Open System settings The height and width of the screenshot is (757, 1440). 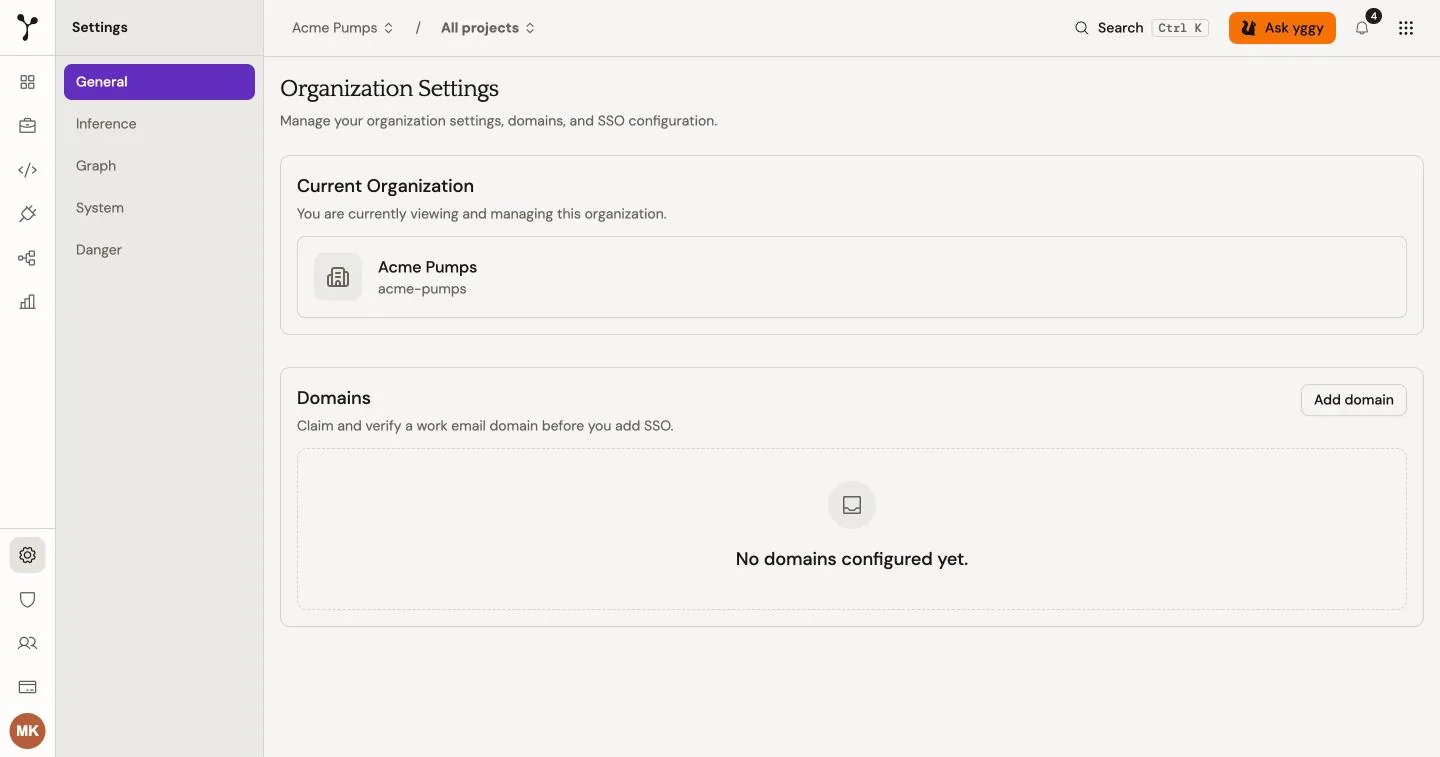click(159, 208)
